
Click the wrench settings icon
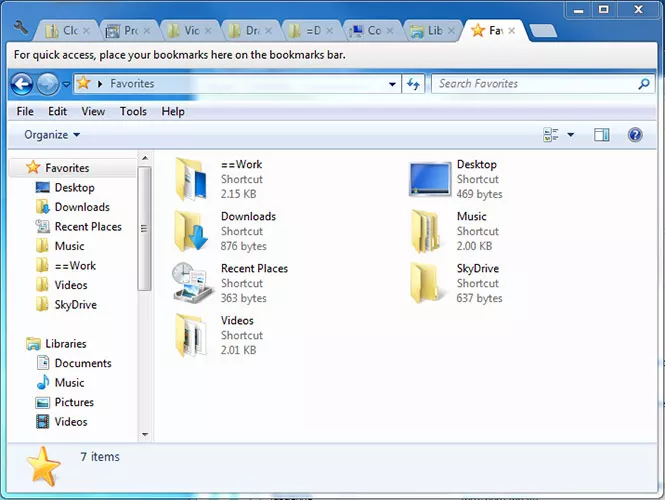tap(20, 28)
